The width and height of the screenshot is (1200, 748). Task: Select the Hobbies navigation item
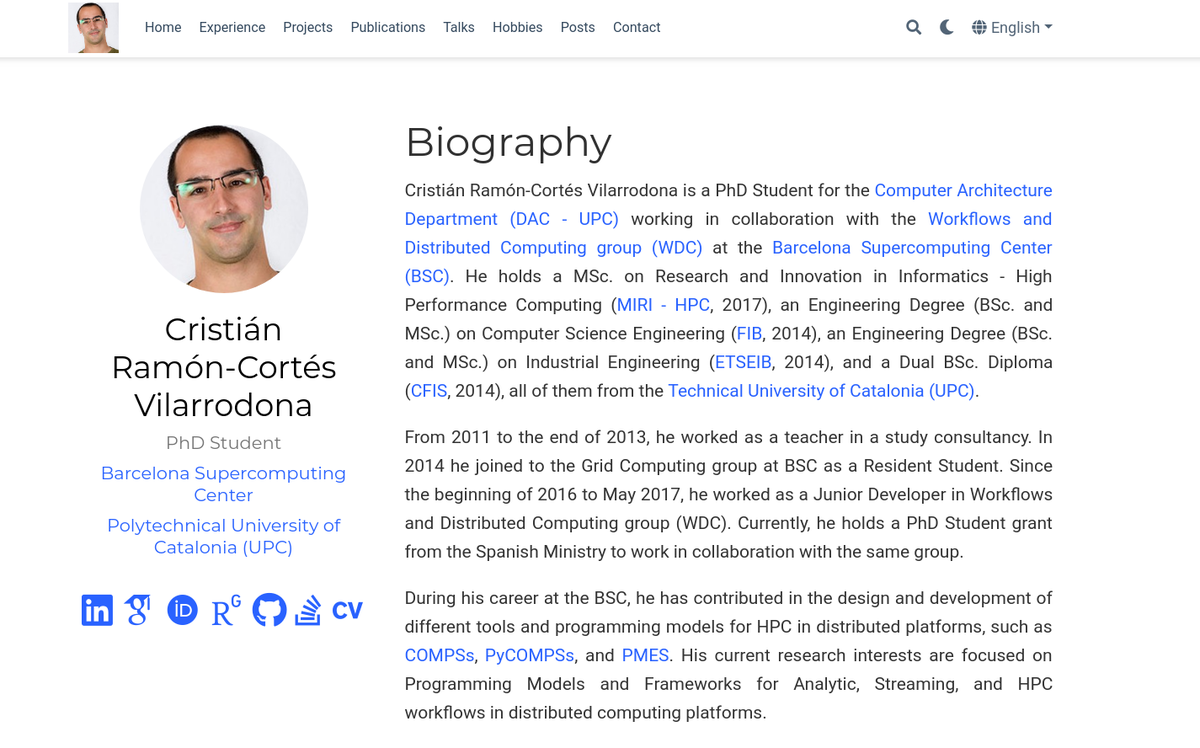pos(517,27)
